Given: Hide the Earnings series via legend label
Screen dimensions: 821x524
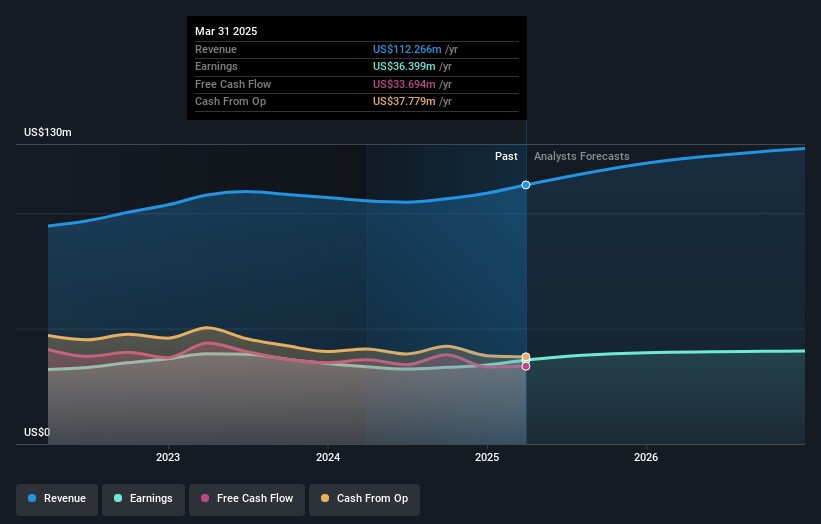Looking at the screenshot, I should (x=151, y=498).
